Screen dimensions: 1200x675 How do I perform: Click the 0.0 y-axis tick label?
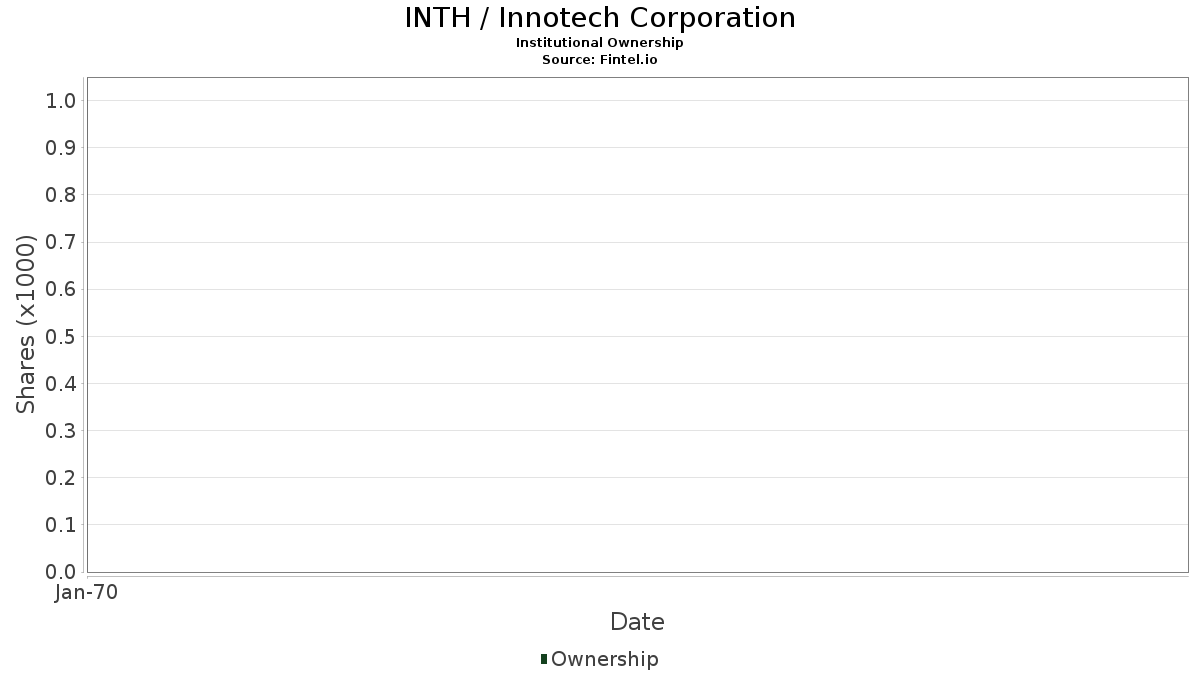61,572
